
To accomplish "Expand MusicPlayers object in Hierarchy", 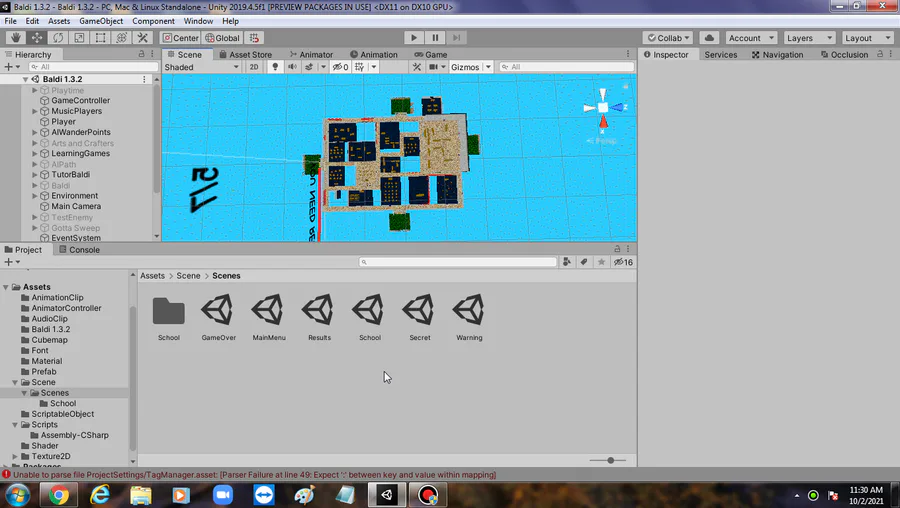I will click(34, 111).
